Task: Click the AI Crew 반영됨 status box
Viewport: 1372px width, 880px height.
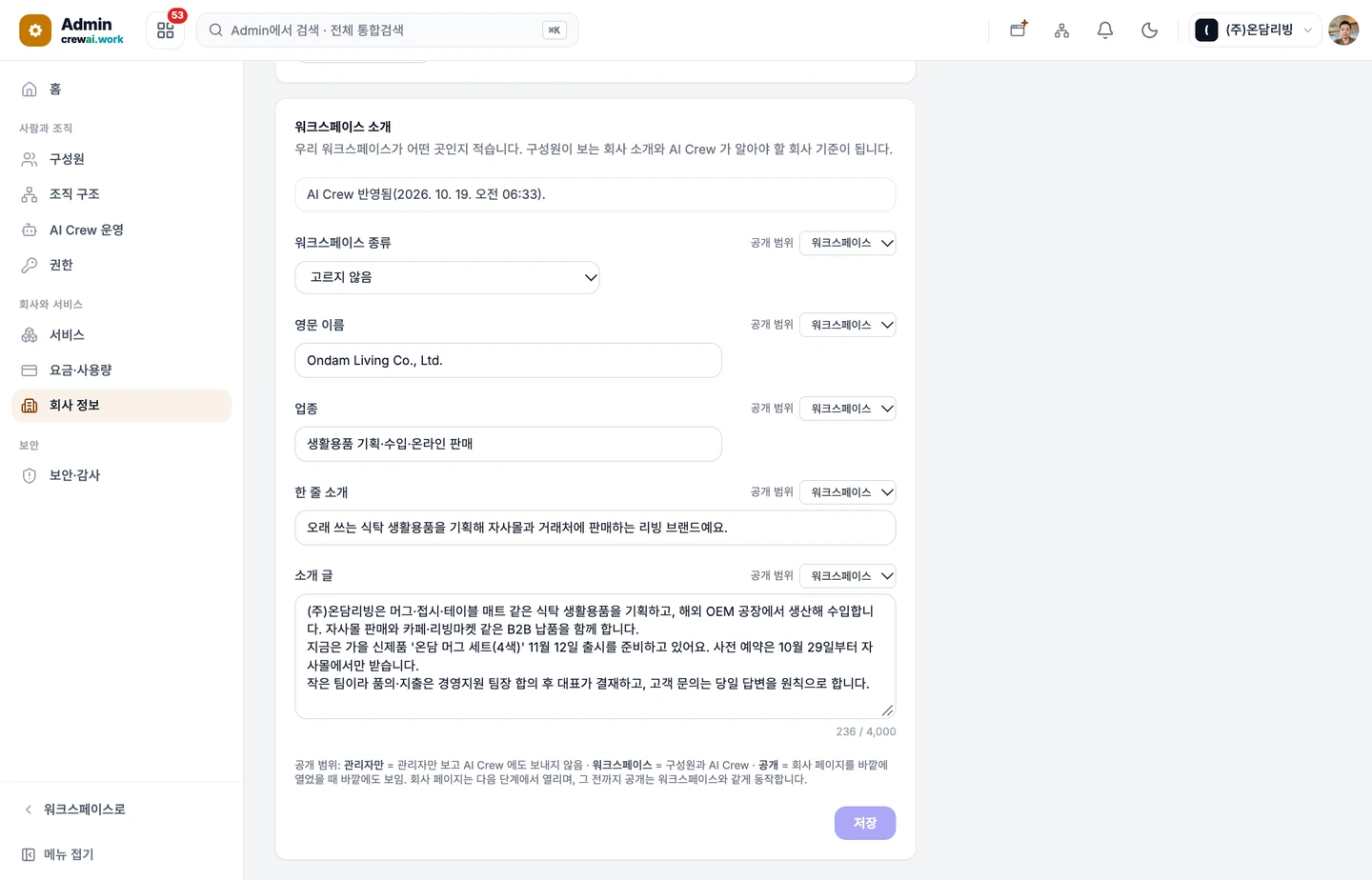Action: 595,194
